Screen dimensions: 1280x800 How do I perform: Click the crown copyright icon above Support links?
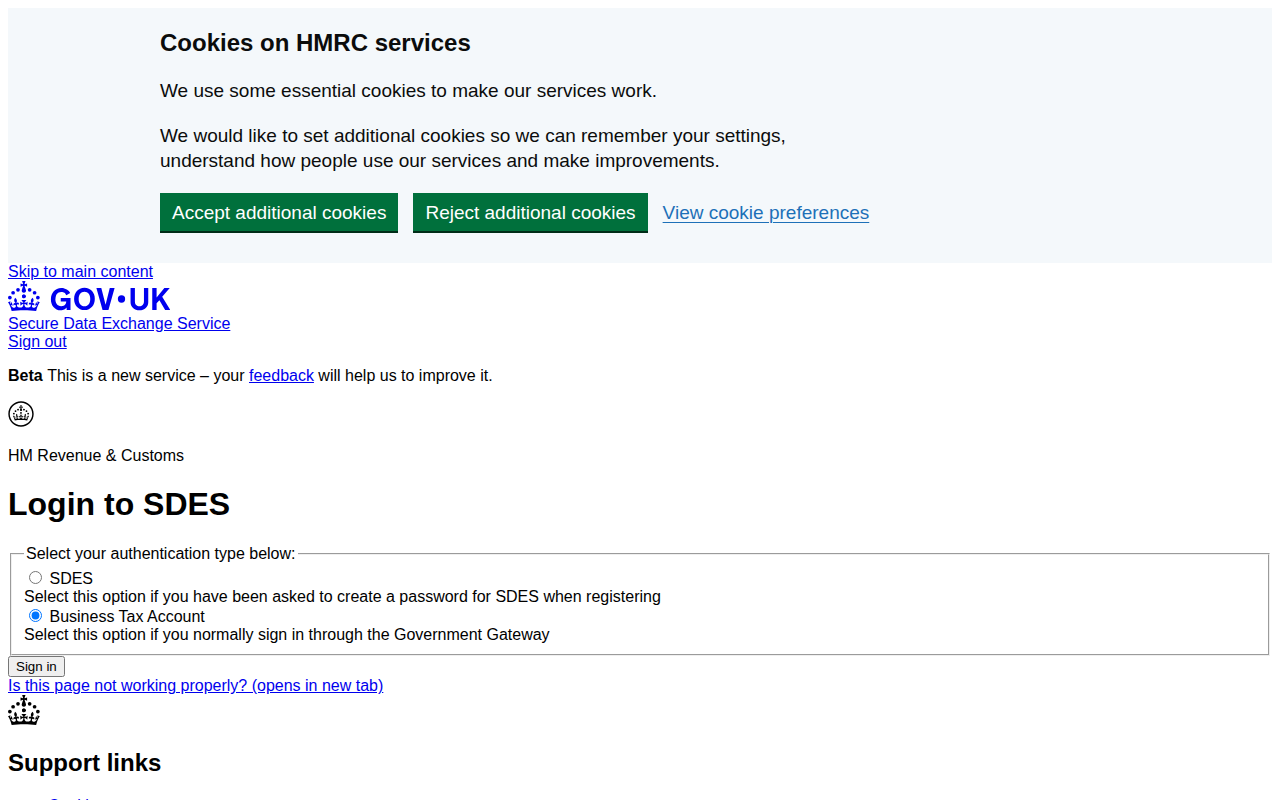[24, 710]
